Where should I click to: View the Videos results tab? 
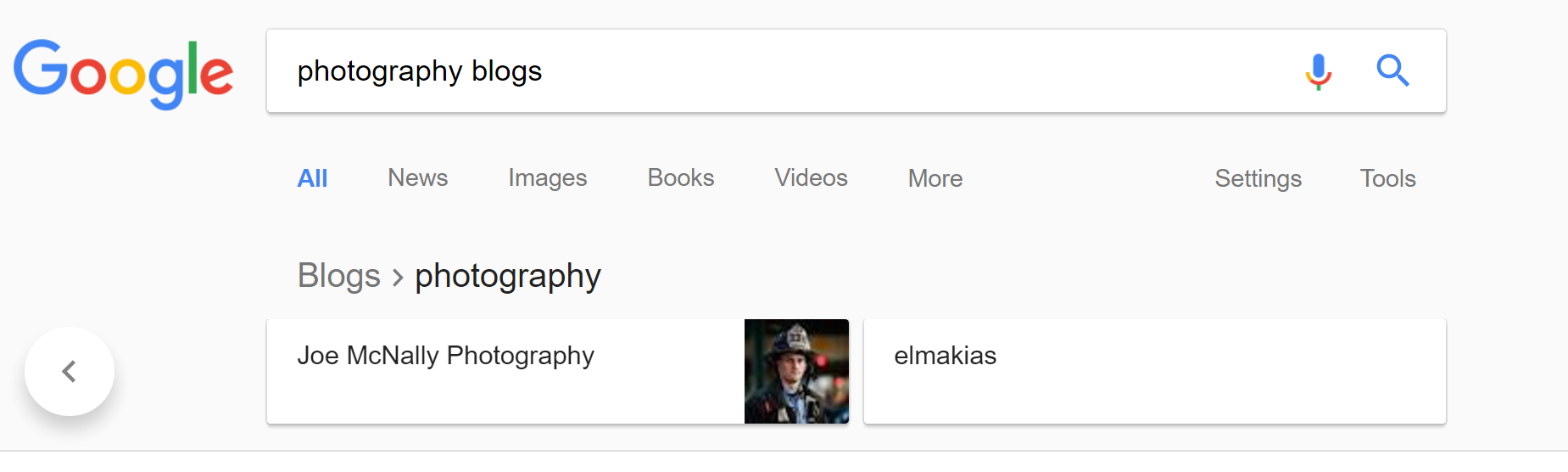[811, 178]
